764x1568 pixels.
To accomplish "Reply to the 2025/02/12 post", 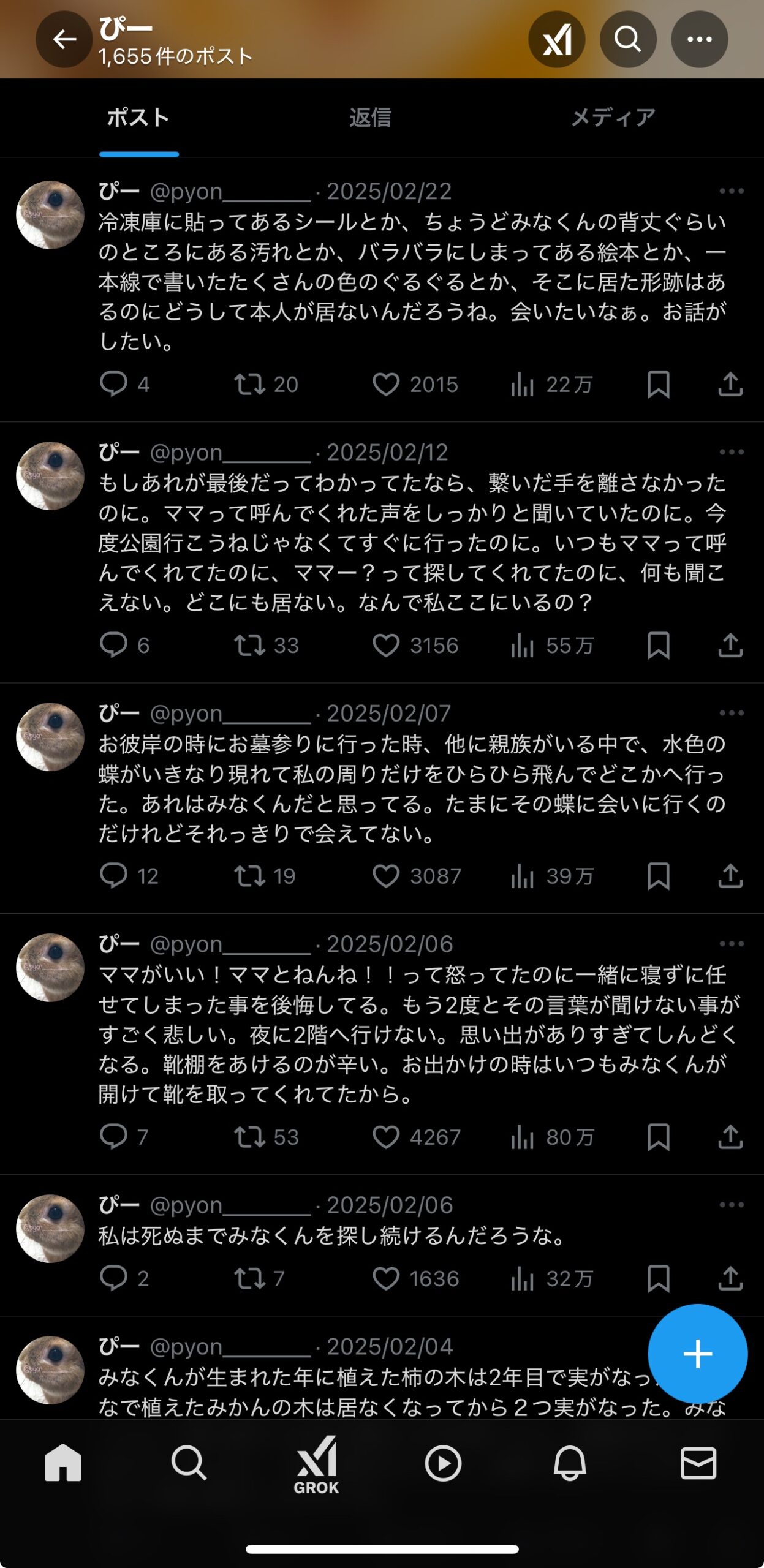I will [x=113, y=646].
